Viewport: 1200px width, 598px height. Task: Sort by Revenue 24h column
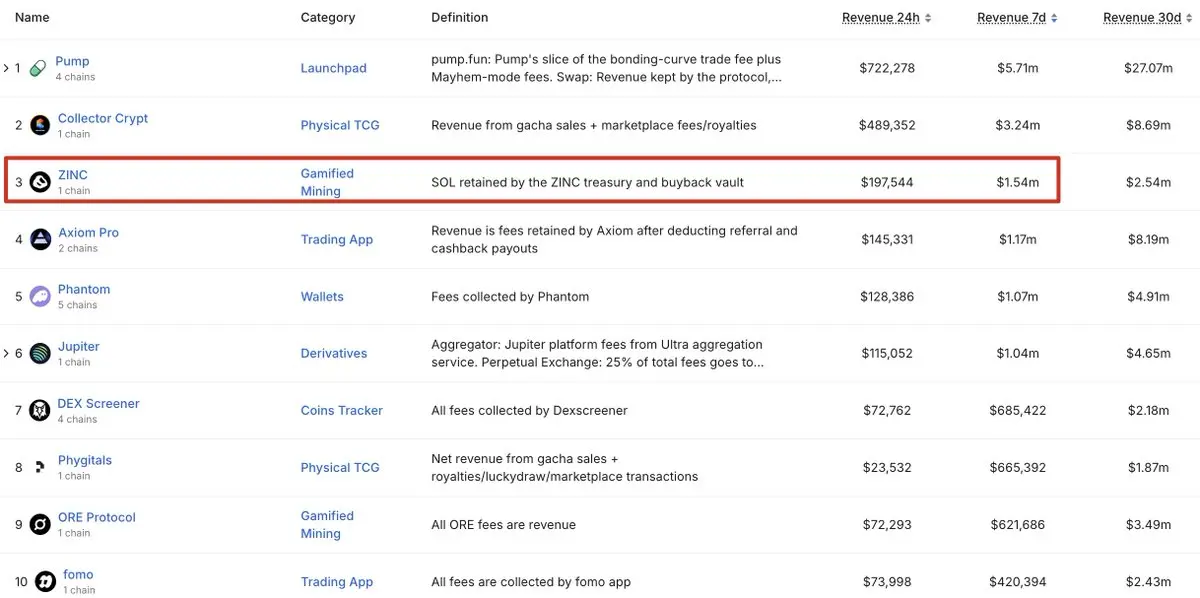coord(886,18)
